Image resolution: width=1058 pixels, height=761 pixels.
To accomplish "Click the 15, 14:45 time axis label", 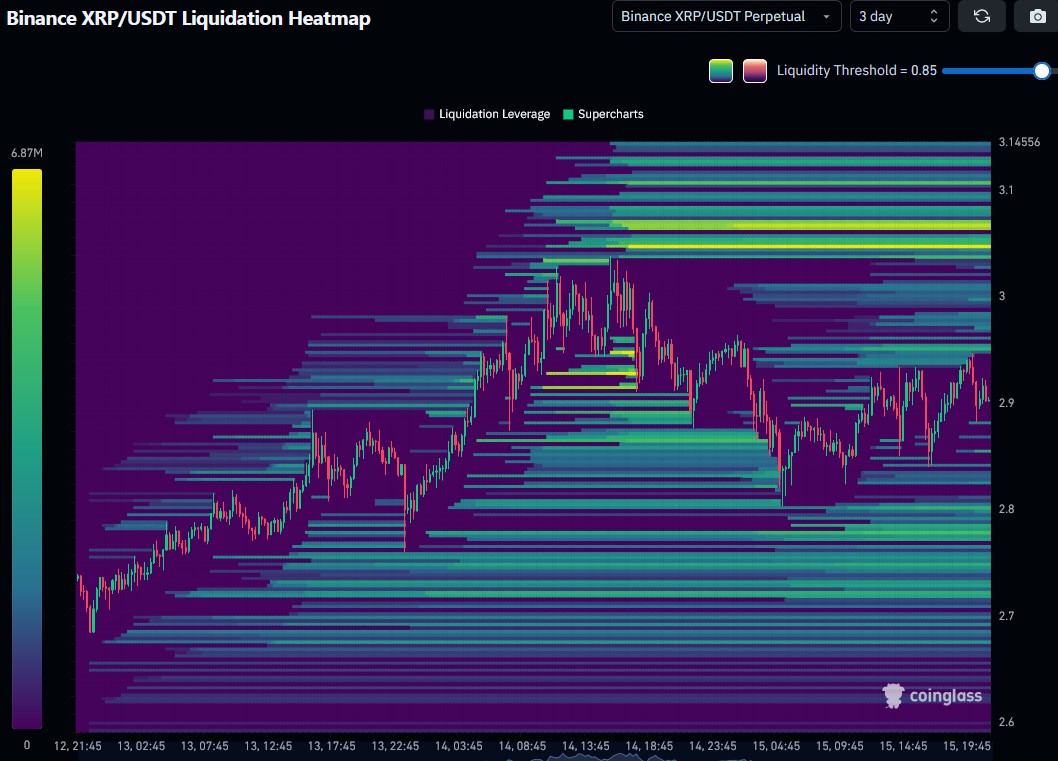I will click(903, 746).
